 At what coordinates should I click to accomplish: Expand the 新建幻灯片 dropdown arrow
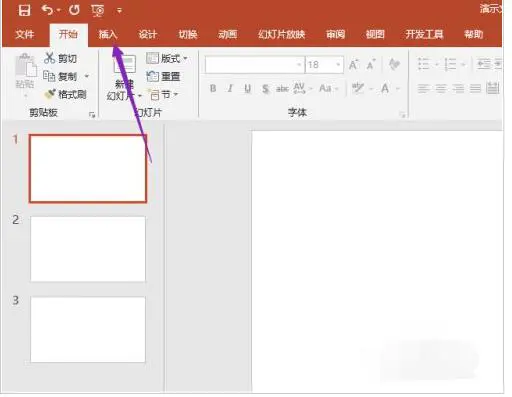140,96
